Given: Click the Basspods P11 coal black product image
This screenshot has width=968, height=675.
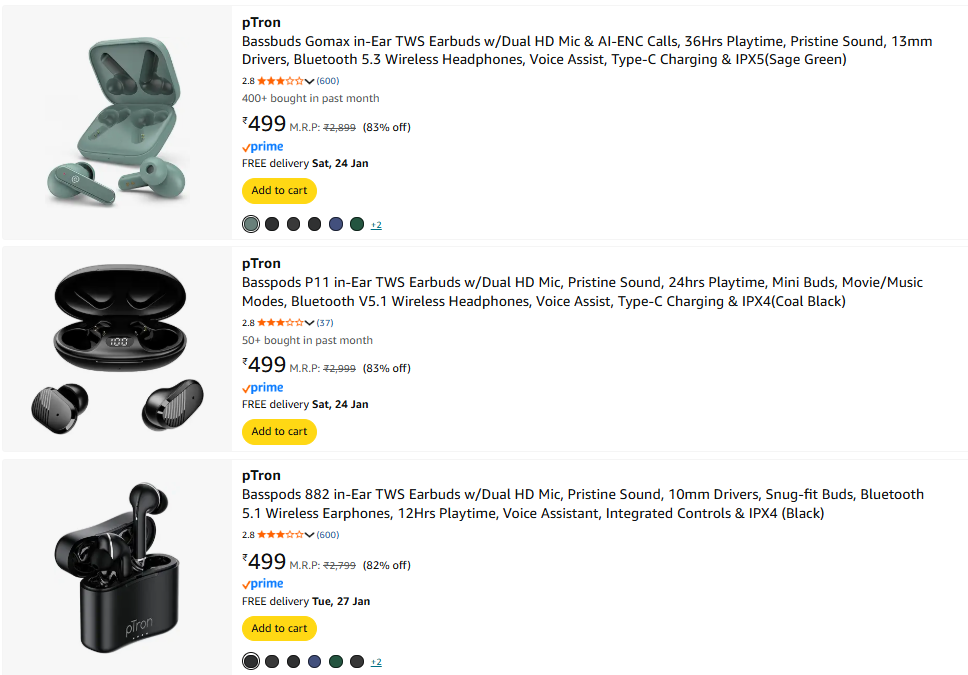Looking at the screenshot, I should pyautogui.click(x=117, y=349).
